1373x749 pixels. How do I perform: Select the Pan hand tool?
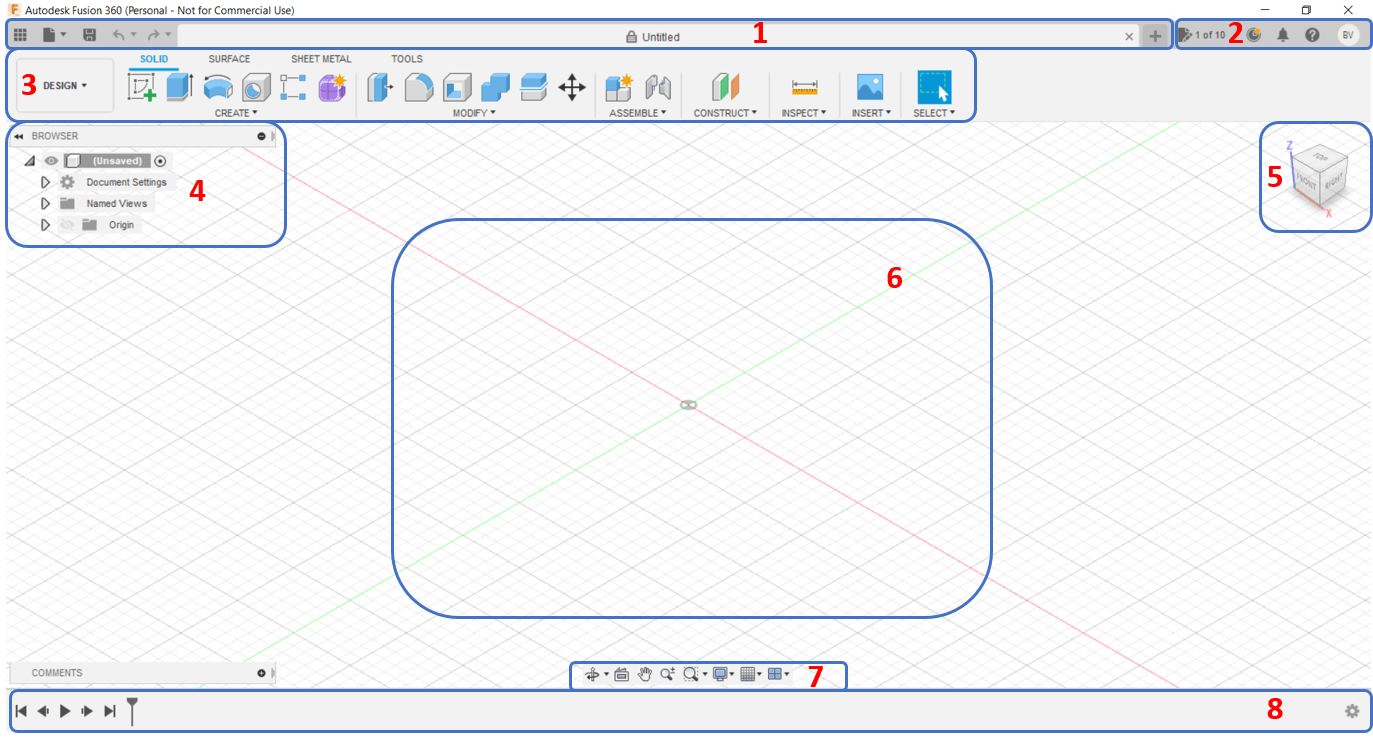[x=645, y=675]
